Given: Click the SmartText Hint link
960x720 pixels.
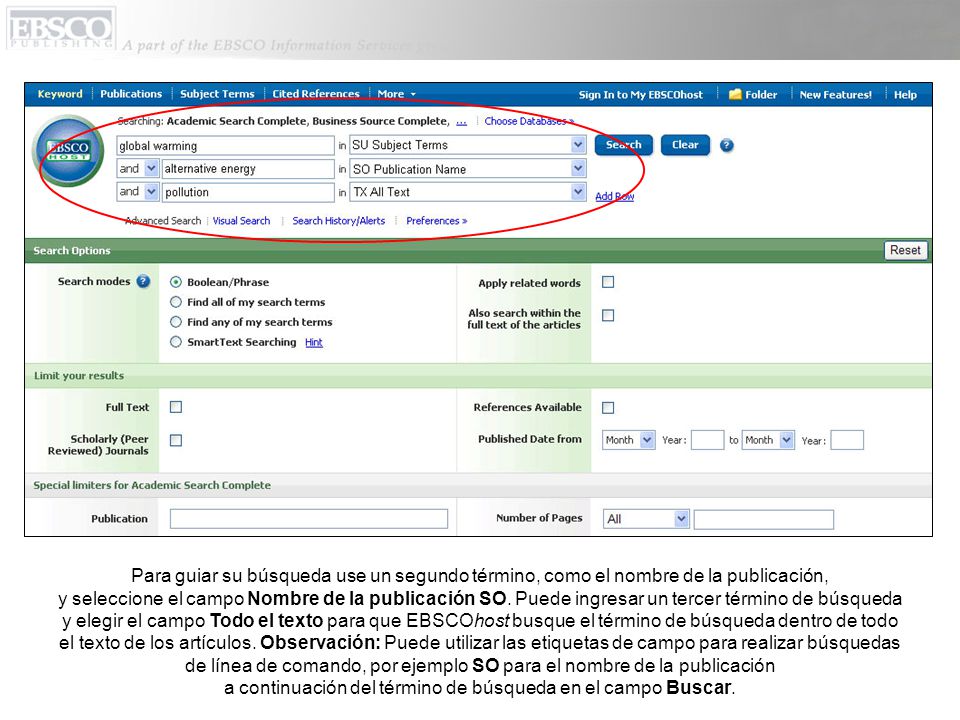Looking at the screenshot, I should pos(313,342).
